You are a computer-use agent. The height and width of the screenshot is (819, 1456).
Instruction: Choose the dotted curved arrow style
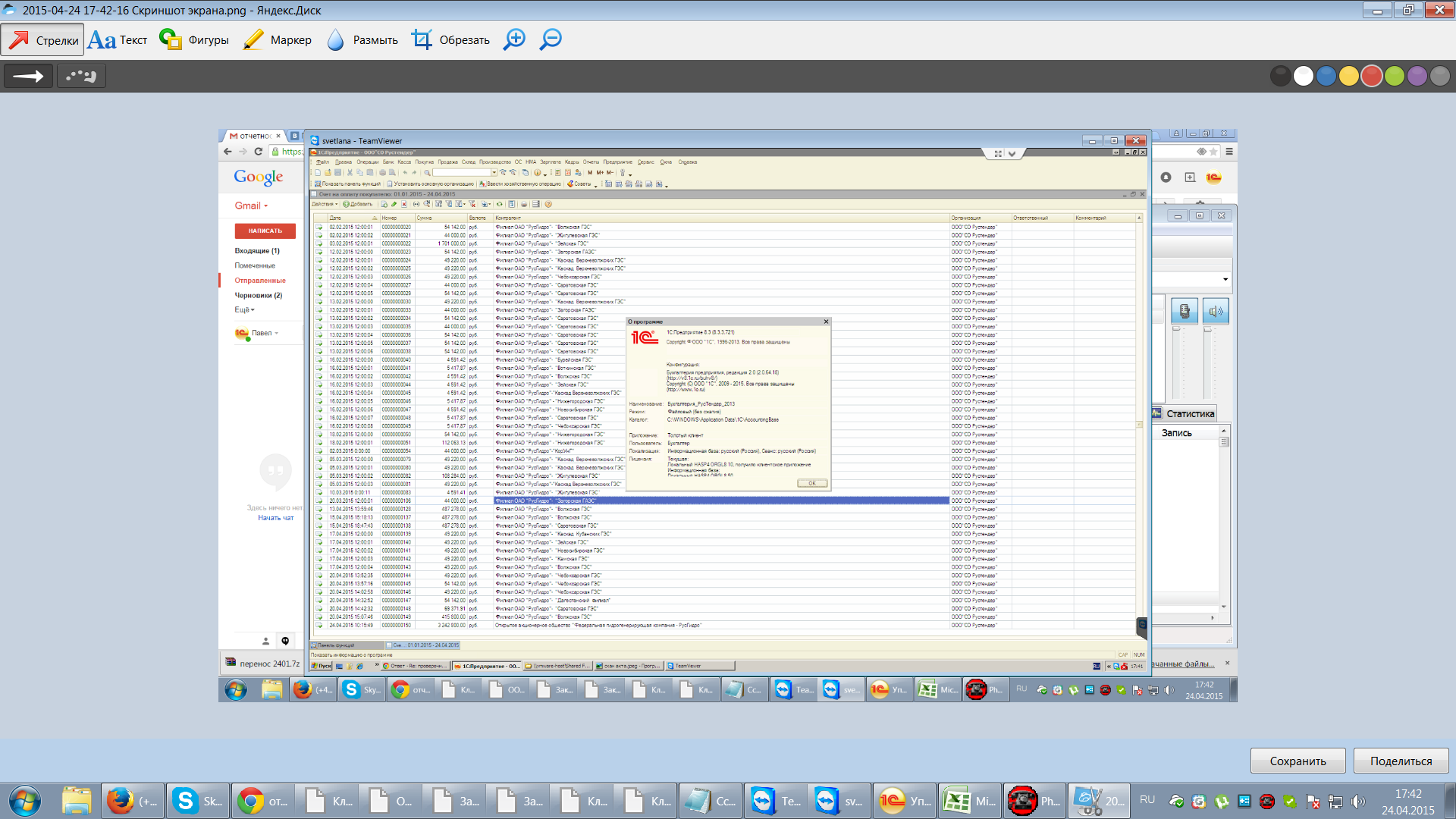(x=80, y=76)
